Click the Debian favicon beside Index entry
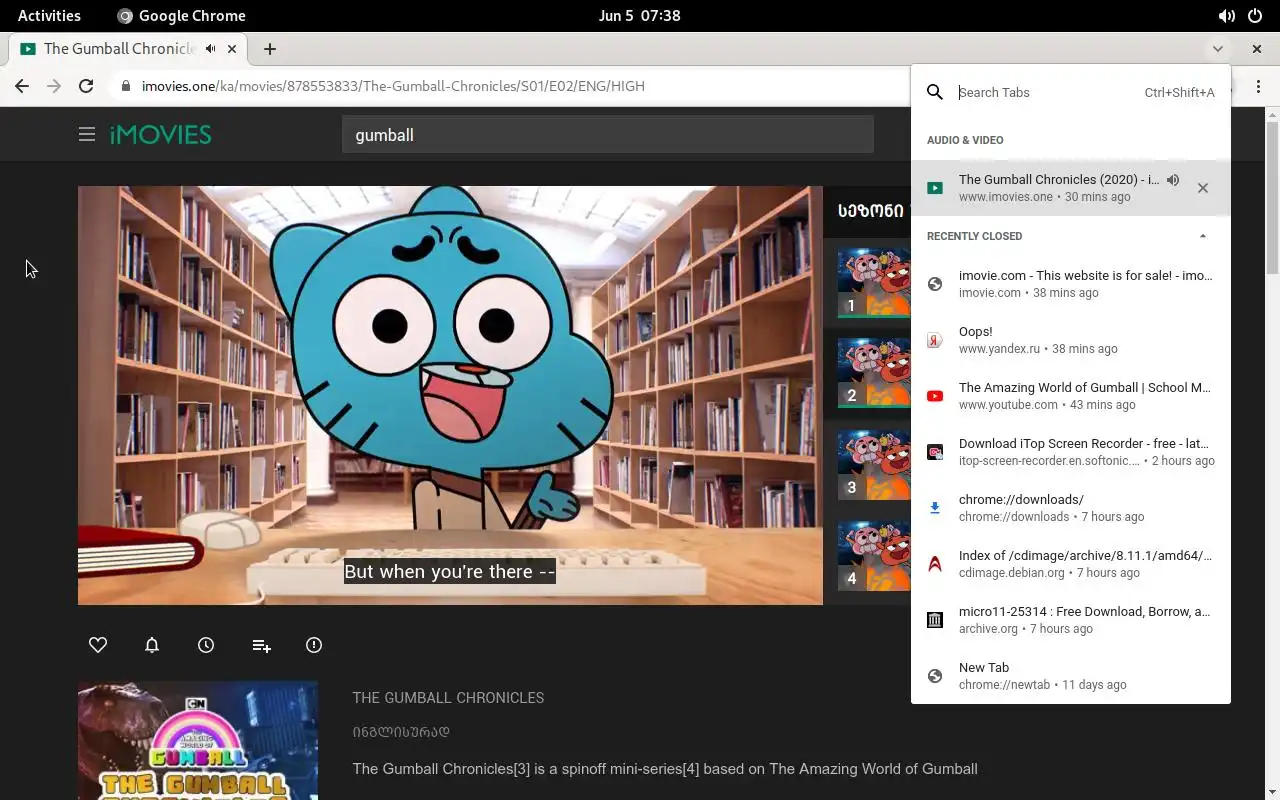Screen dimensions: 1280x800 tap(935, 564)
